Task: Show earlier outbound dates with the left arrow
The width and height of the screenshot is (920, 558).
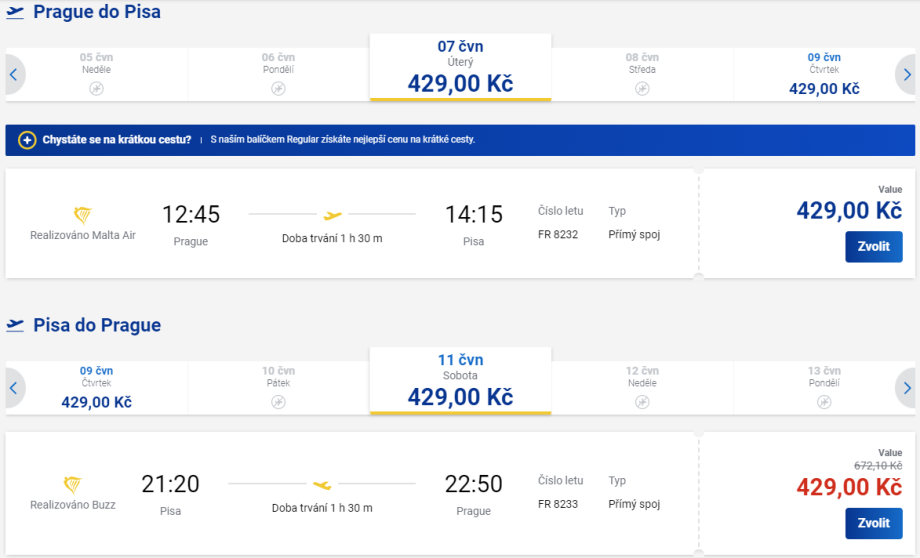Action: (14, 74)
